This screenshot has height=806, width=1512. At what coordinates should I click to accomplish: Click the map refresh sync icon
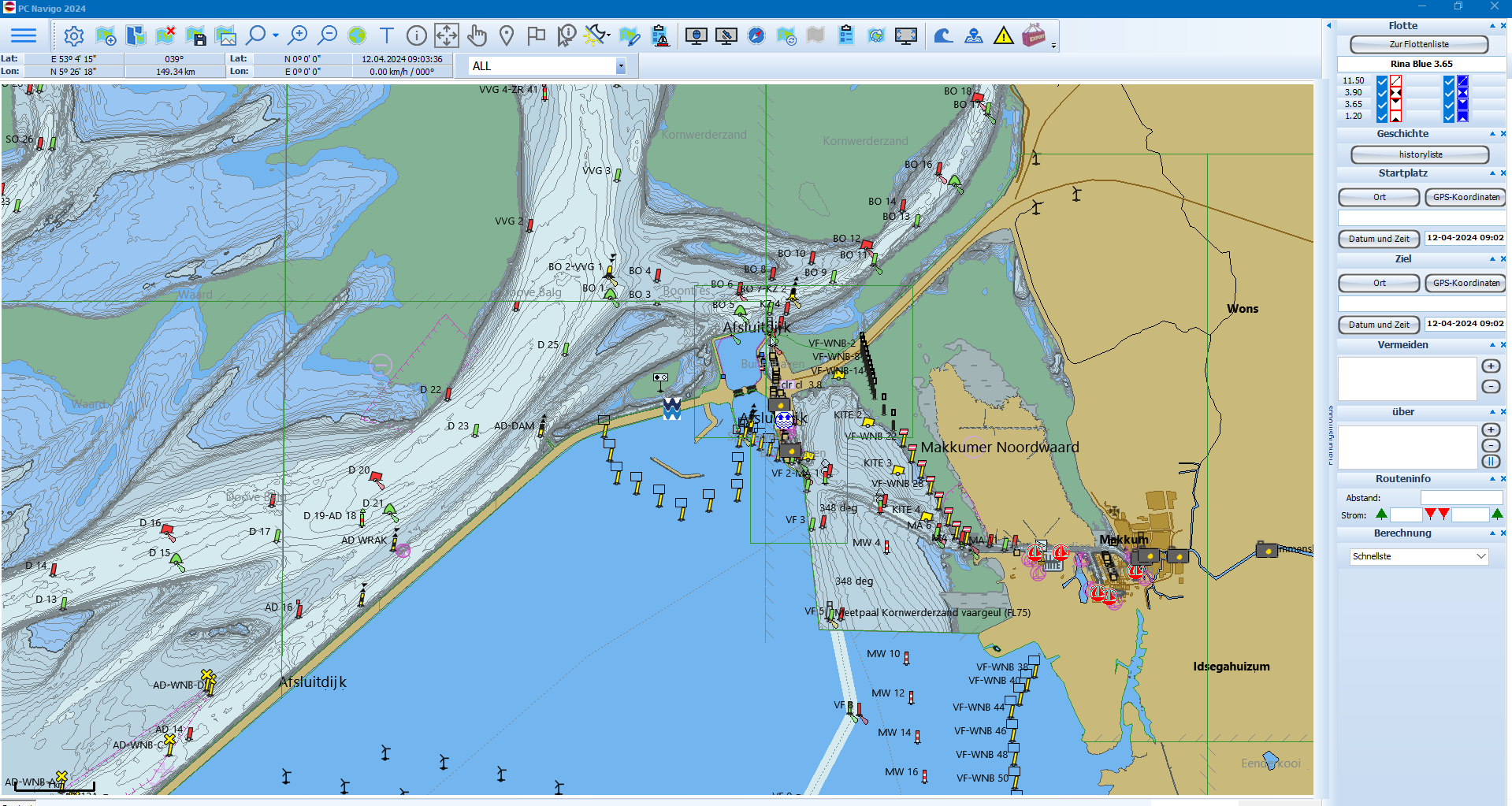[786, 36]
